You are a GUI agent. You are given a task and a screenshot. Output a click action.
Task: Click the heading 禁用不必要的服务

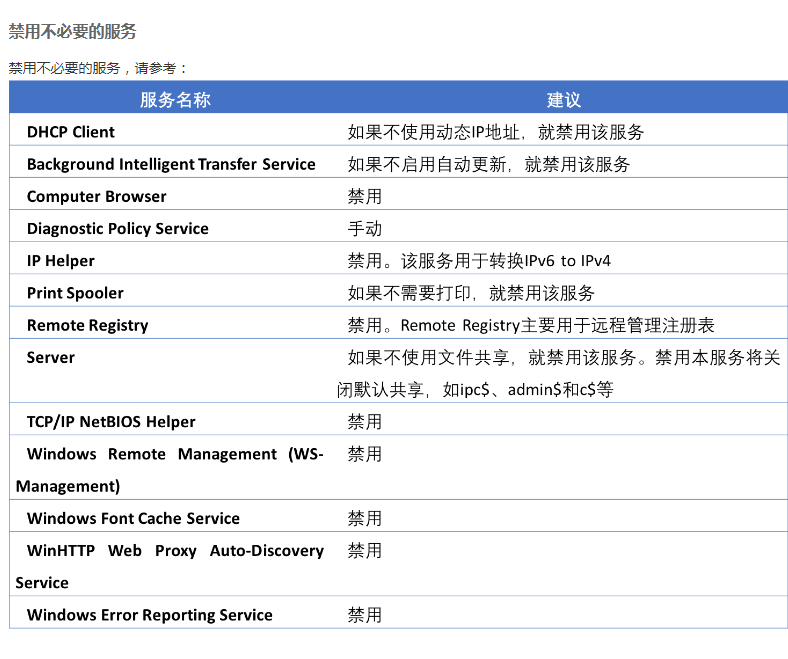[x=72, y=31]
